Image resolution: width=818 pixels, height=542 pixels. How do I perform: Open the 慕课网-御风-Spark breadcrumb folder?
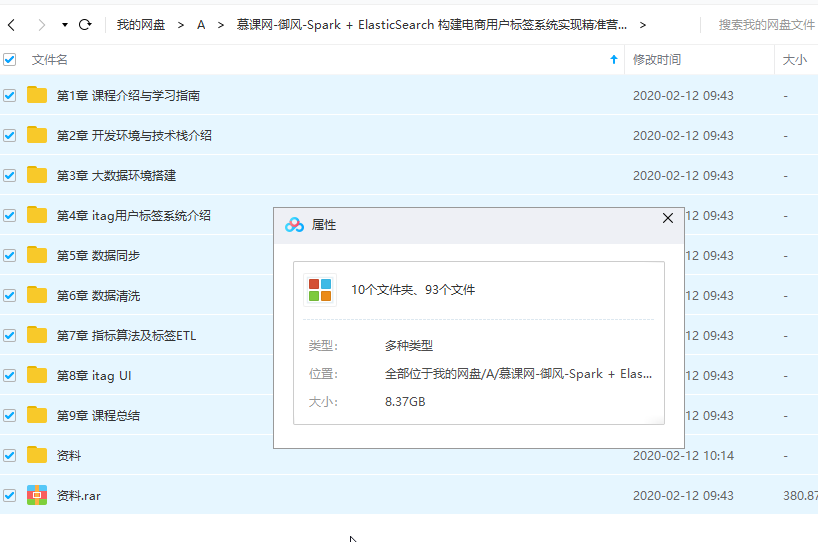pos(431,25)
